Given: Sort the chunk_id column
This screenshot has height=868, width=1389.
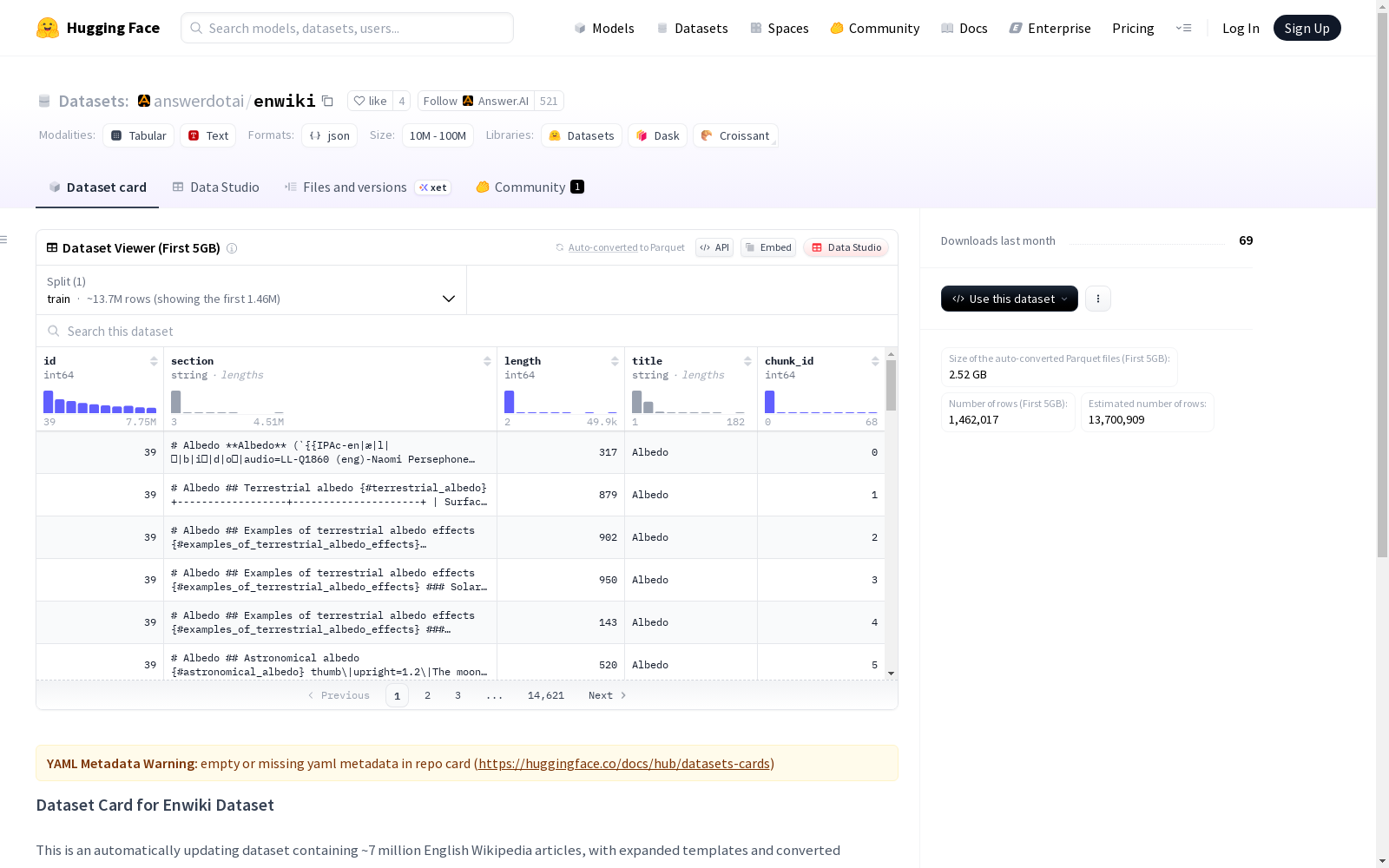Looking at the screenshot, I should click(x=875, y=361).
